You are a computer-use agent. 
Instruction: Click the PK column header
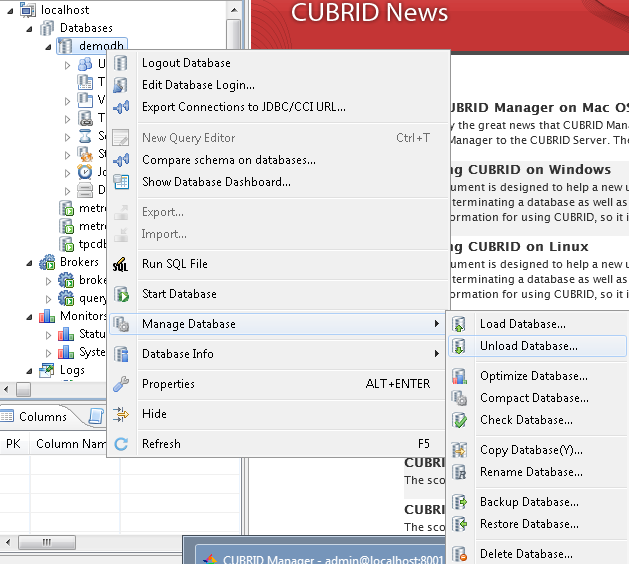(13, 444)
